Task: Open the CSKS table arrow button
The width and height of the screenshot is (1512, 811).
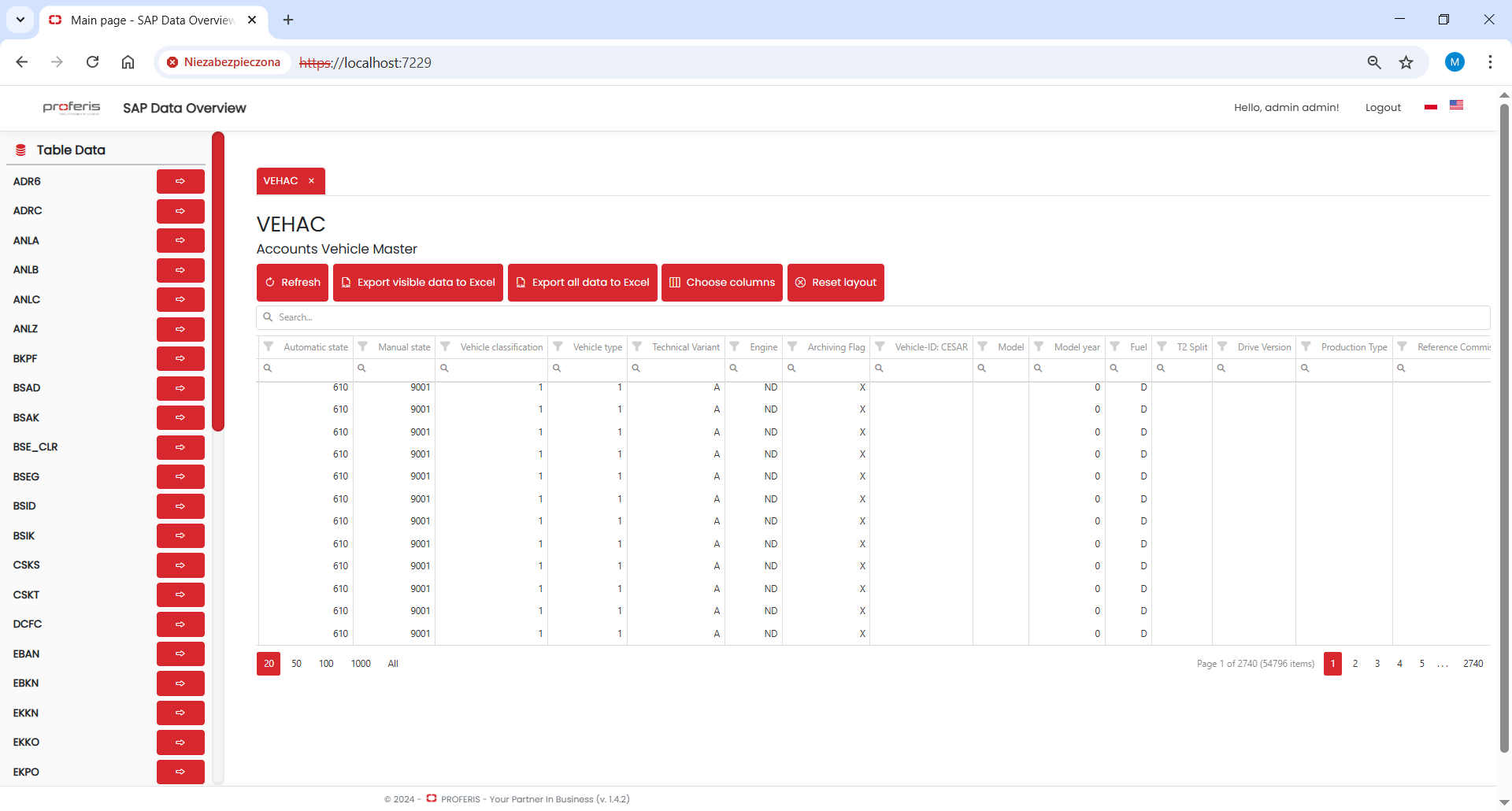Action: click(180, 565)
